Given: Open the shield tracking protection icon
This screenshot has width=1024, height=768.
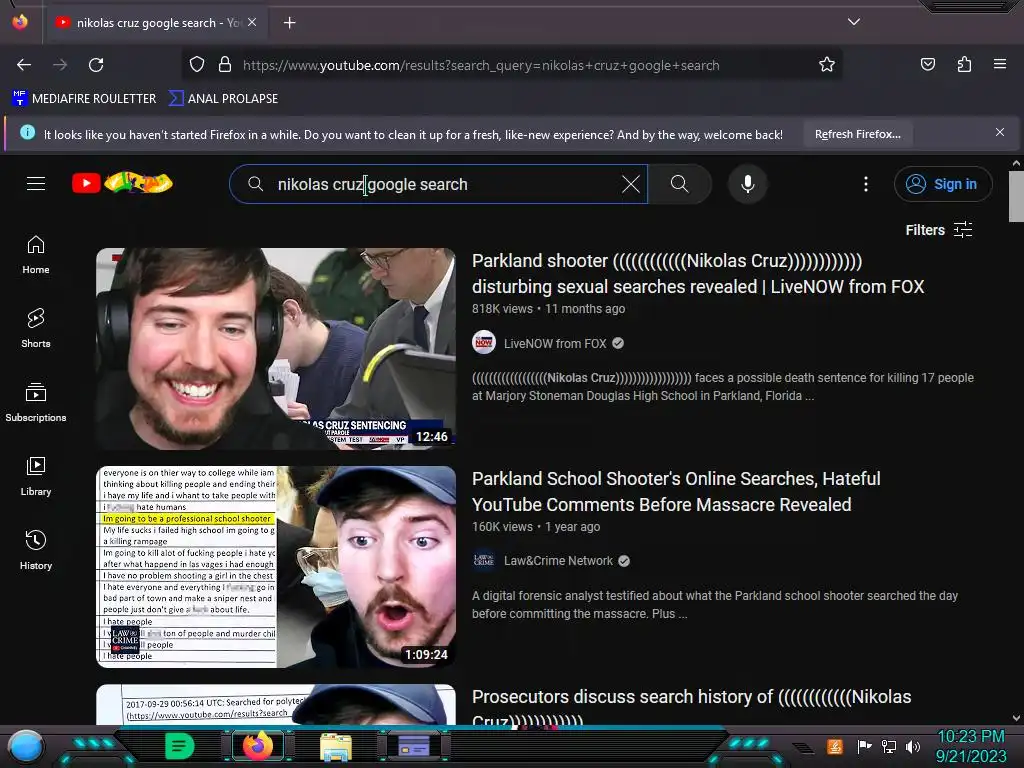Looking at the screenshot, I should tap(197, 65).
